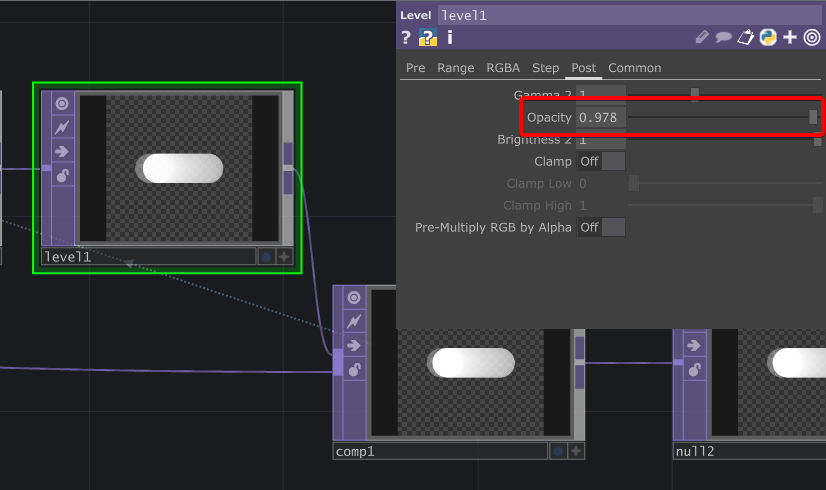Click the plus icon in the parameter header

point(790,37)
